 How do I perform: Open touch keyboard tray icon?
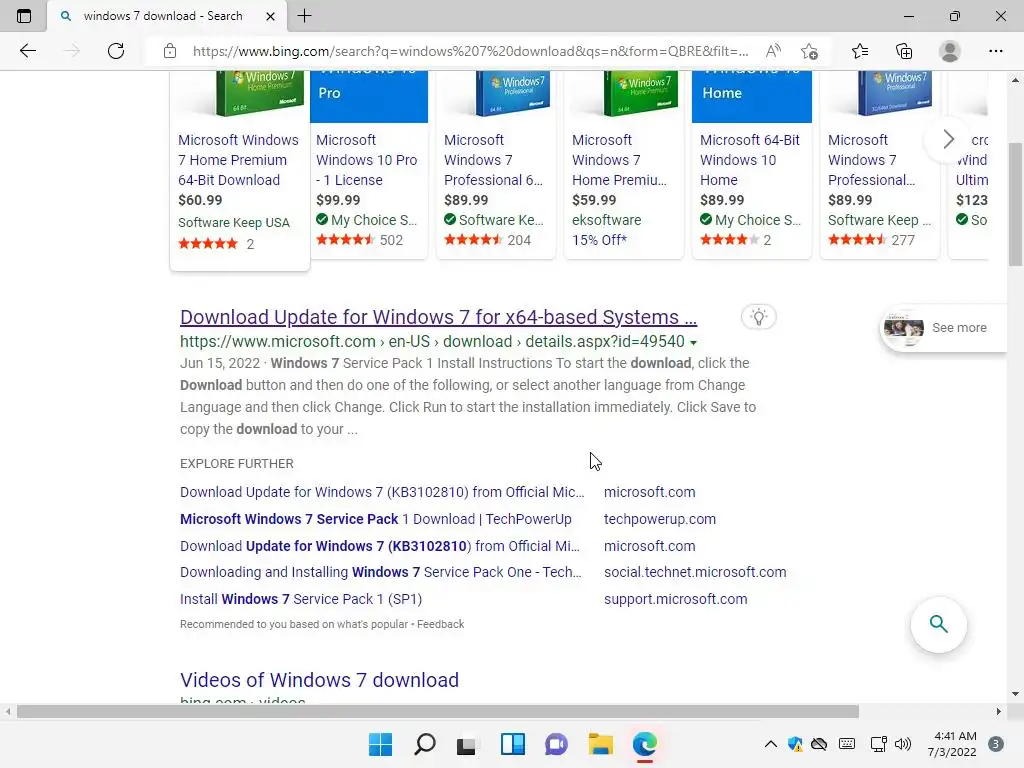pyautogui.click(x=847, y=744)
